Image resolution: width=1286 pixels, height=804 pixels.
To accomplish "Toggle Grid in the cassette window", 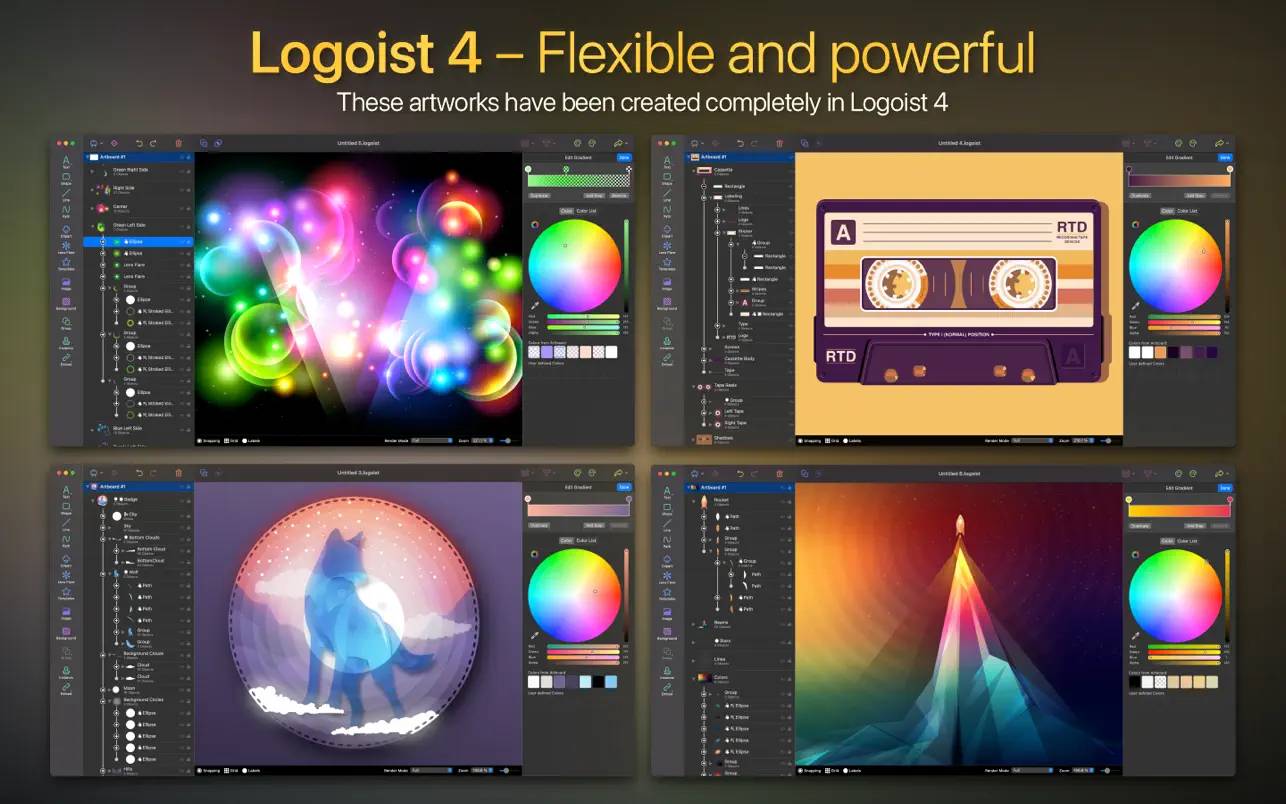I will coord(831,440).
